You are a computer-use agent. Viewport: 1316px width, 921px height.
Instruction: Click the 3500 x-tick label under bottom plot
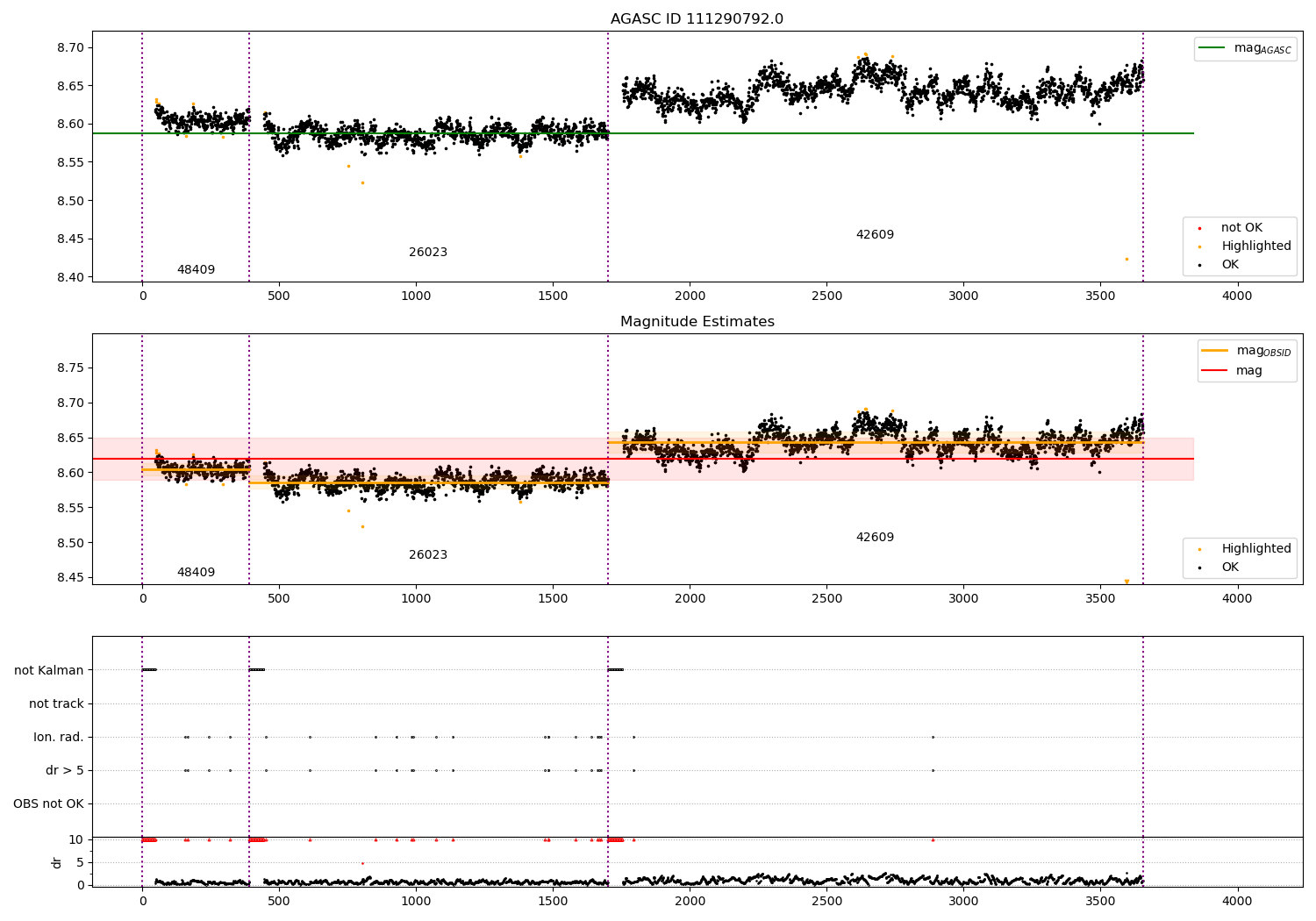(1100, 902)
